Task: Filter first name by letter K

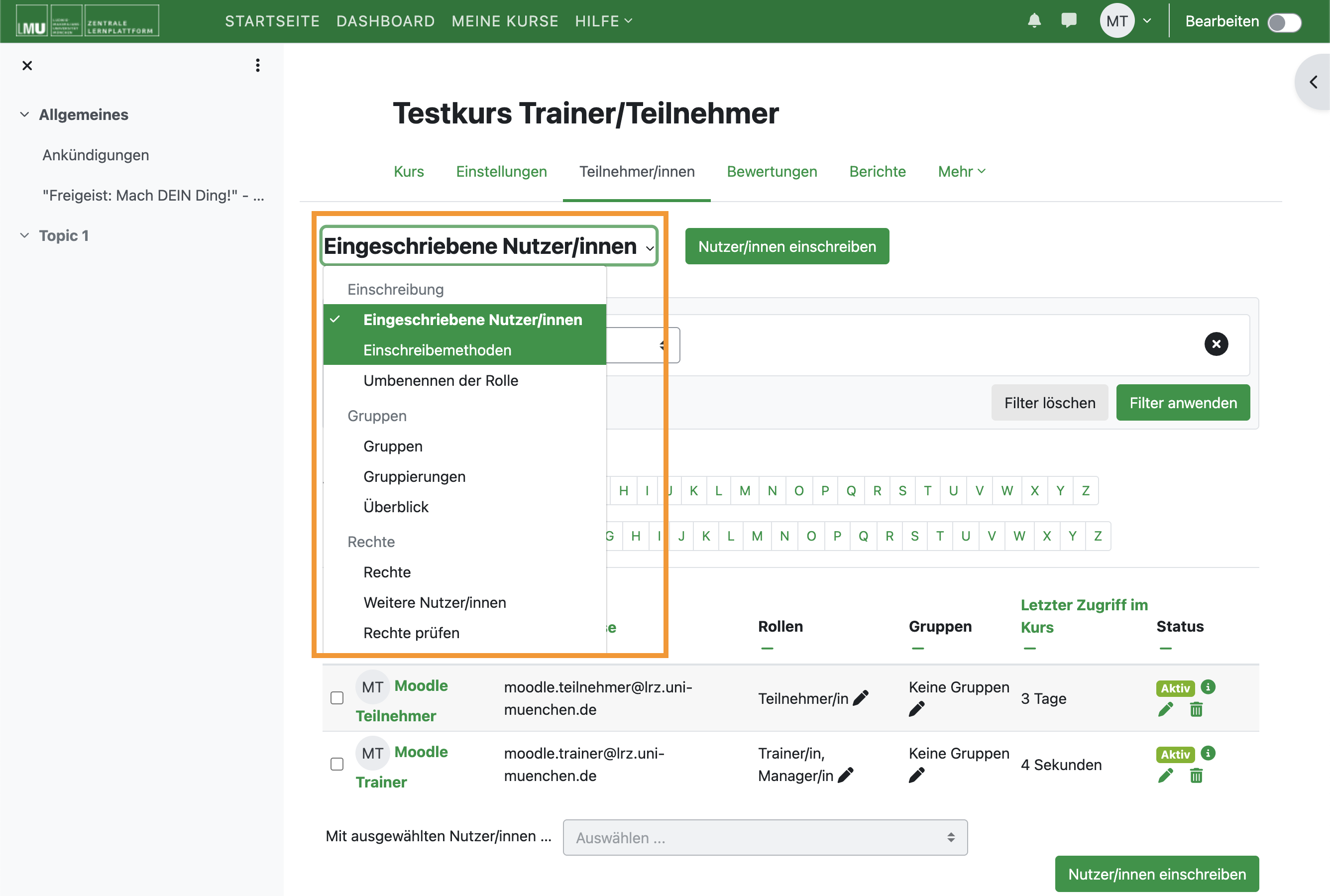Action: (693, 490)
